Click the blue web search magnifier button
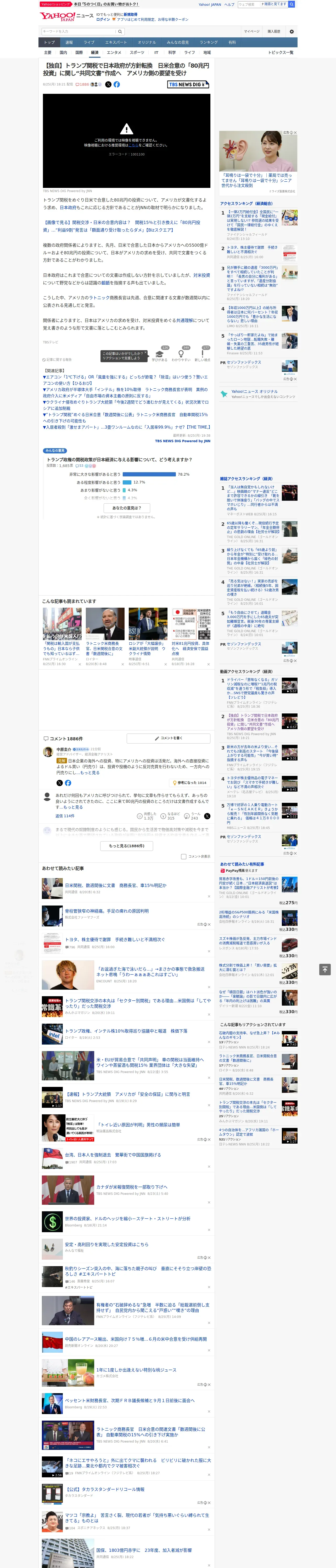 (292, 4)
